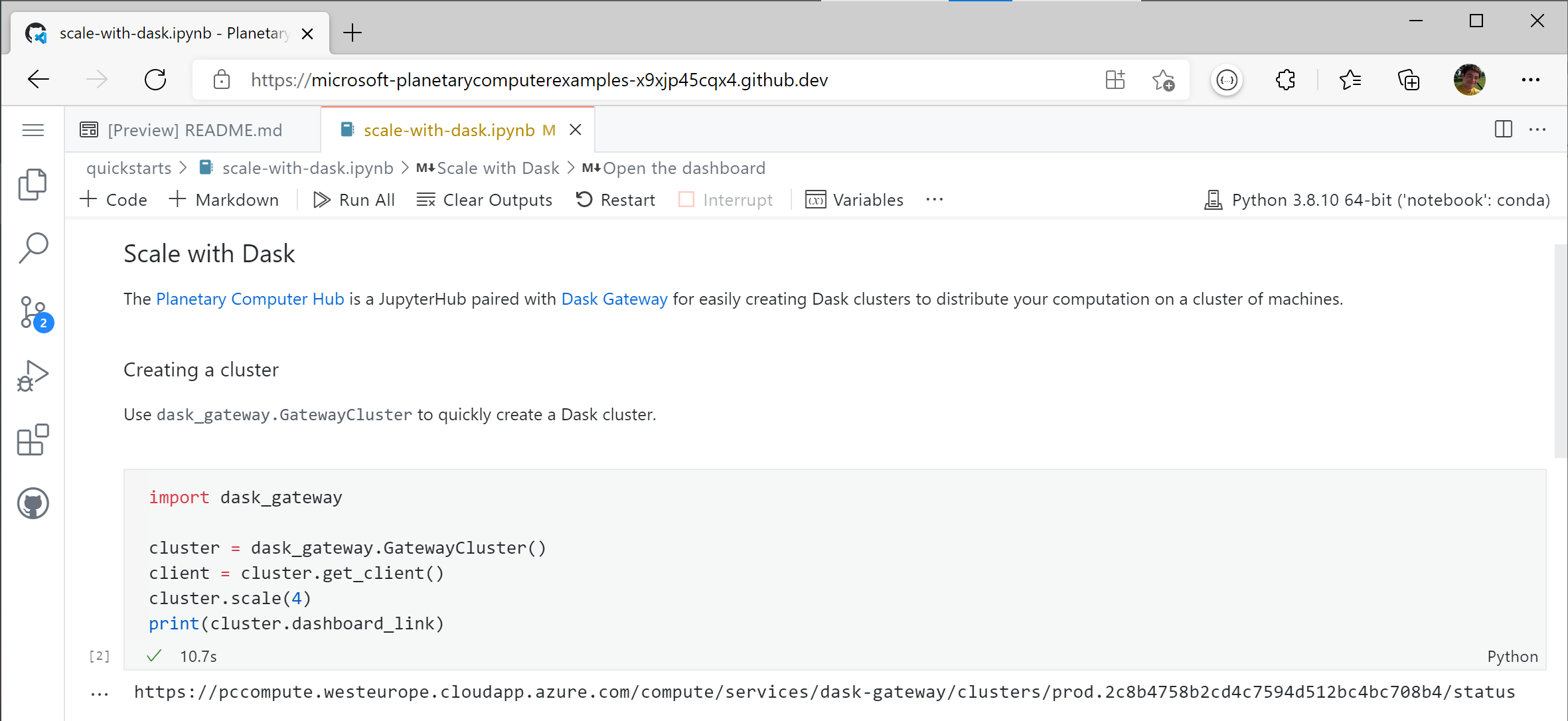The width and height of the screenshot is (1568, 721).
Task: Click the GitHub icon in the activity bar
Action: [33, 503]
